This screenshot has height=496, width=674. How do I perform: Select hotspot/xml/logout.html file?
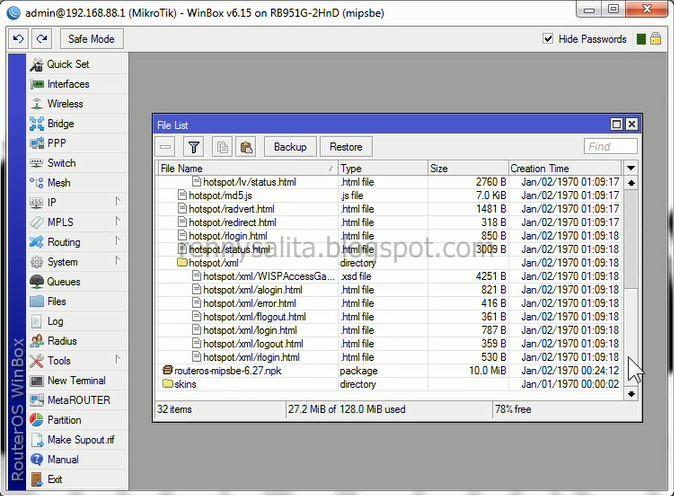390,344
